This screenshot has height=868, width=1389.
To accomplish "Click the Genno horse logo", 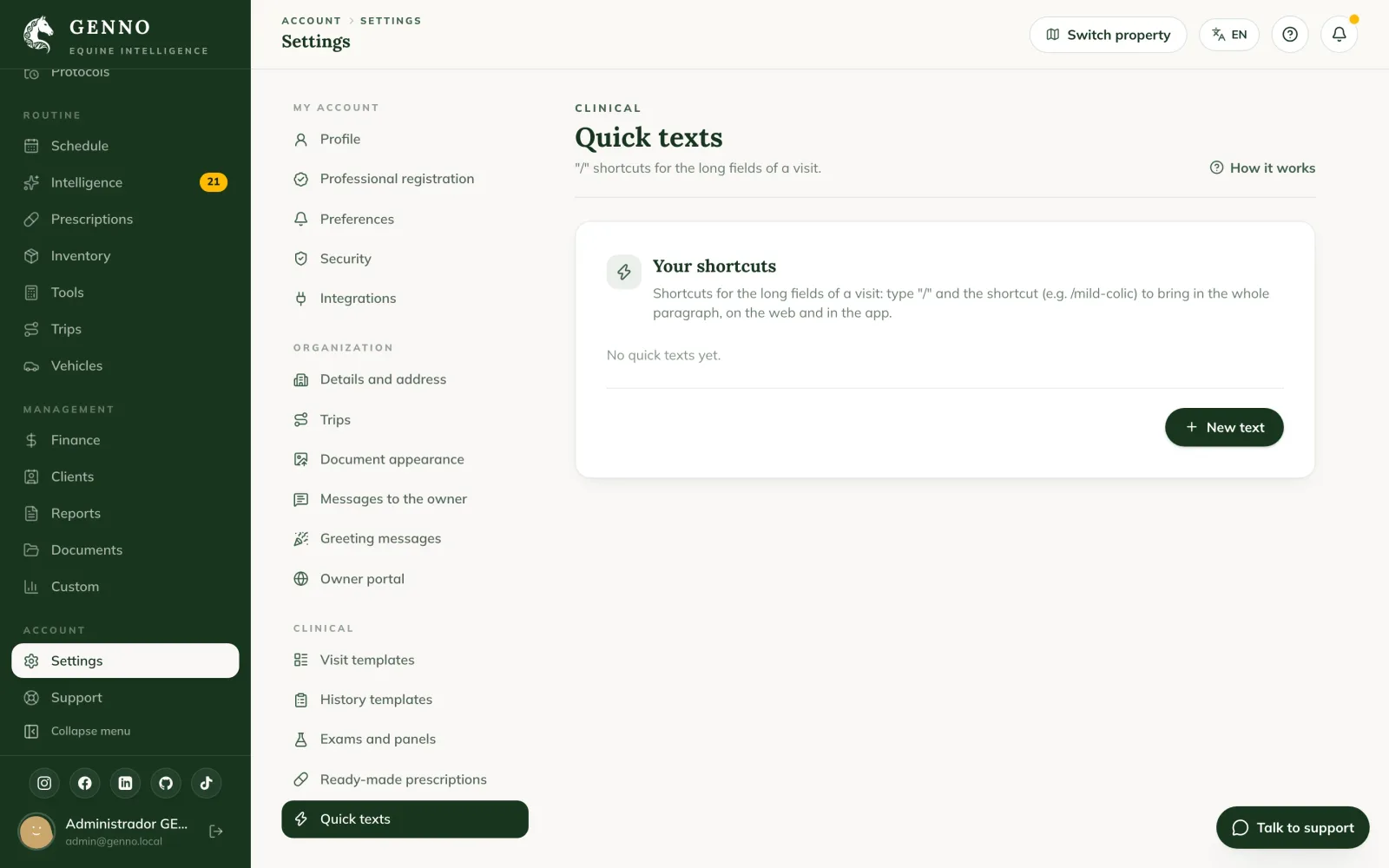I will coord(39,35).
